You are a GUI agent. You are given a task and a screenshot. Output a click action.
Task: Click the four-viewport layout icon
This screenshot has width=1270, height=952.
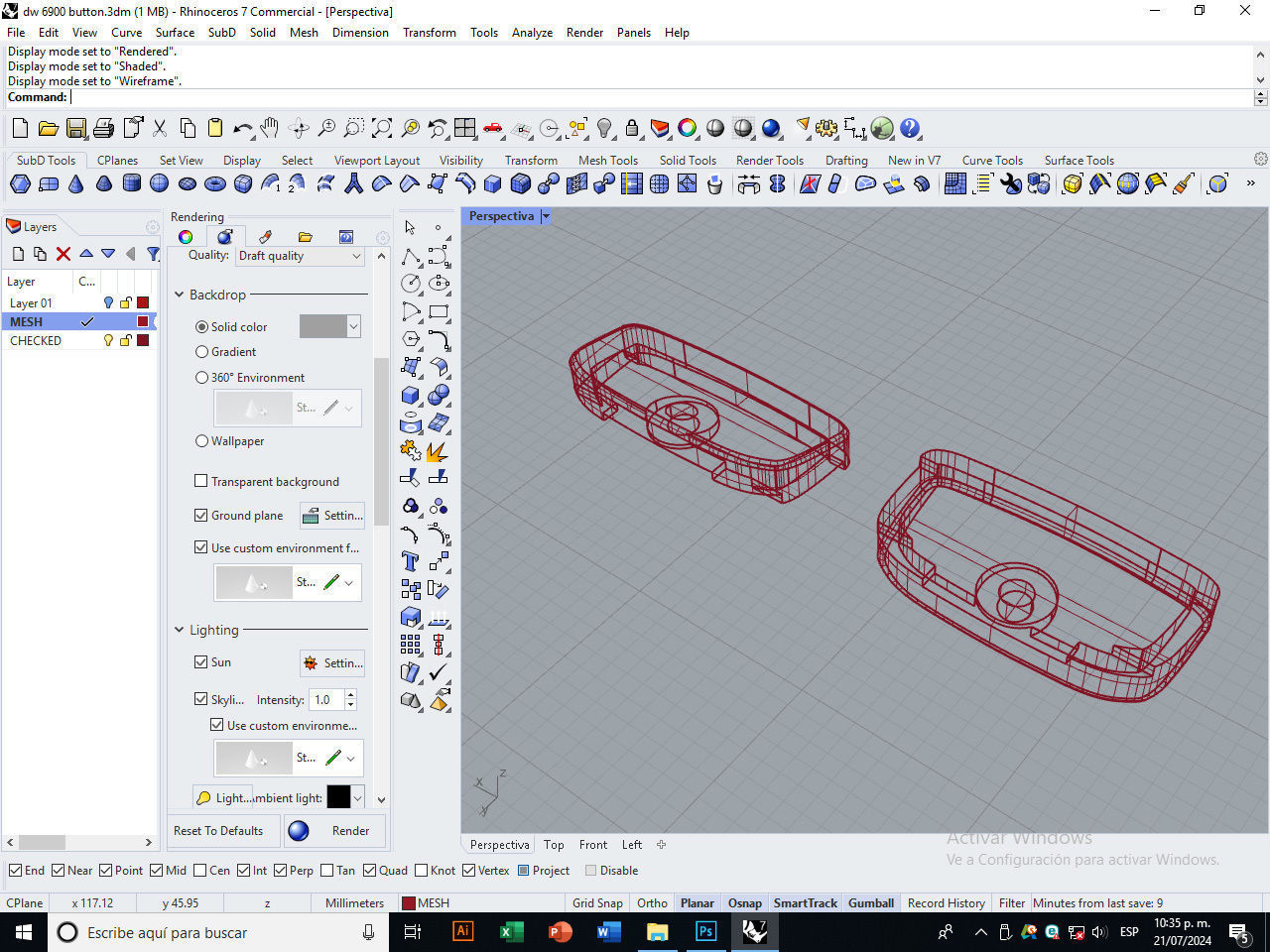click(x=465, y=128)
